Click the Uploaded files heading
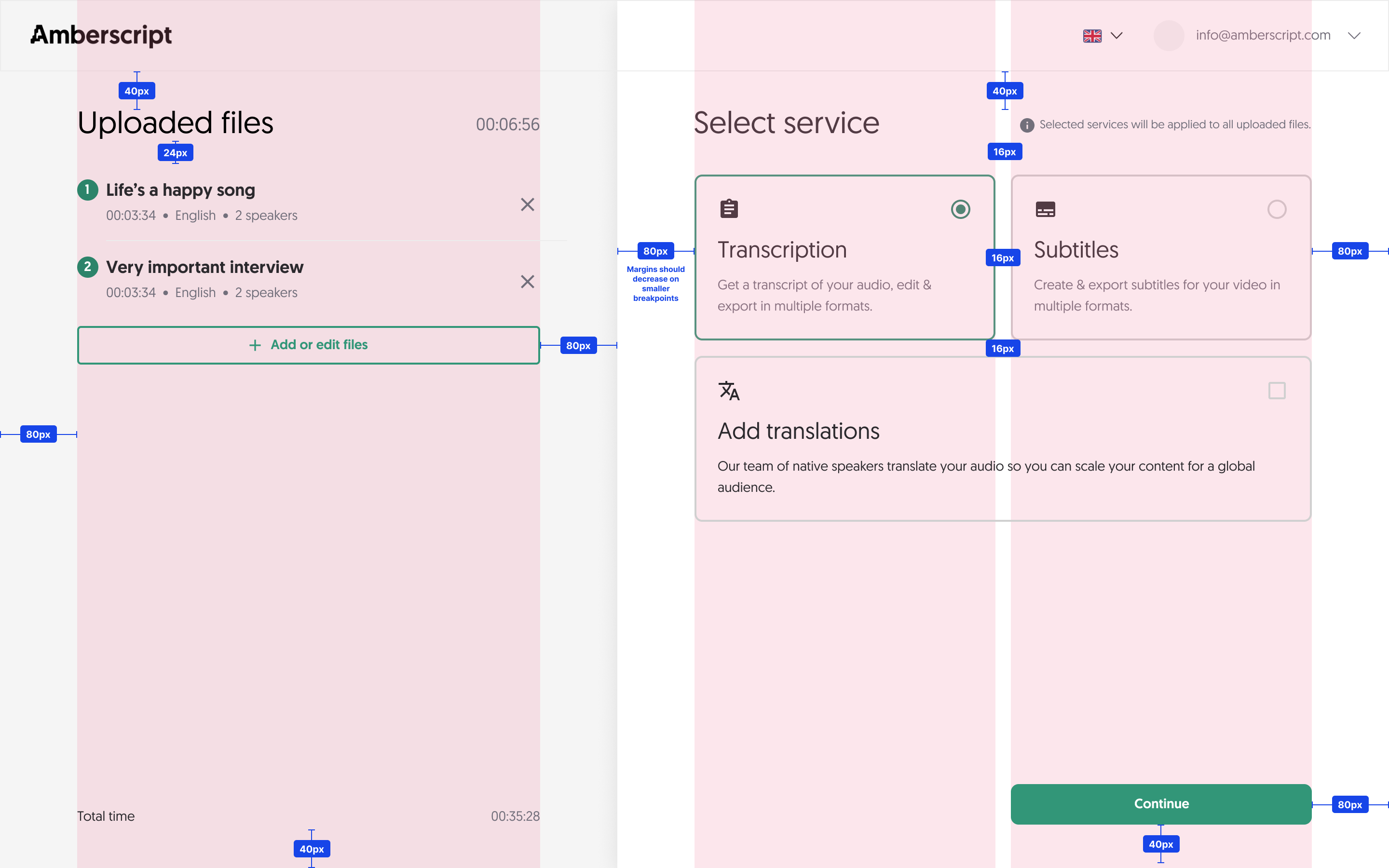1389x868 pixels. point(175,123)
